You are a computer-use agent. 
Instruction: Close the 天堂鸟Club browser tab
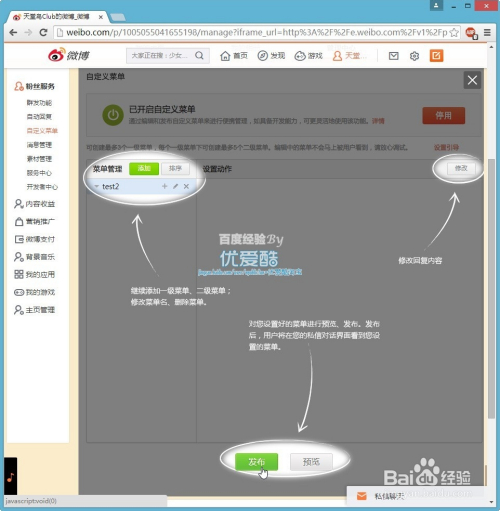pyautogui.click(x=101, y=17)
